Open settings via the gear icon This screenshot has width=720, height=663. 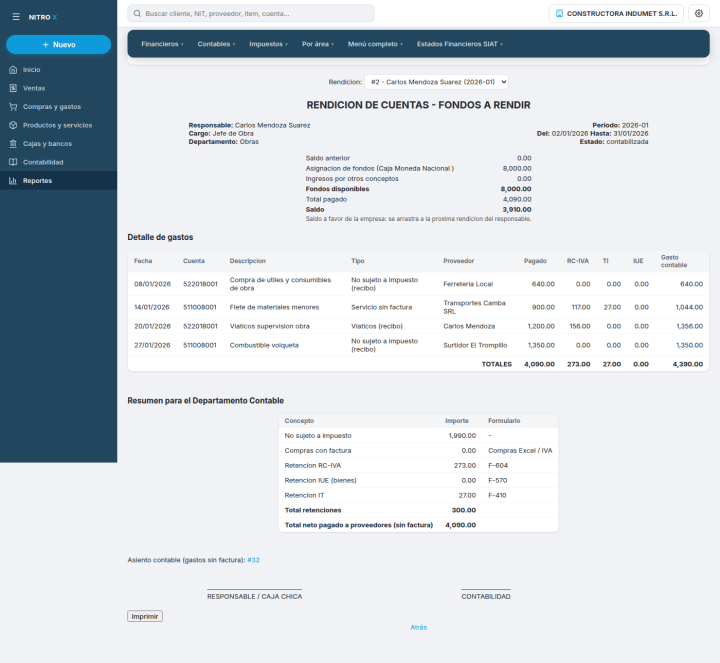tap(698, 13)
